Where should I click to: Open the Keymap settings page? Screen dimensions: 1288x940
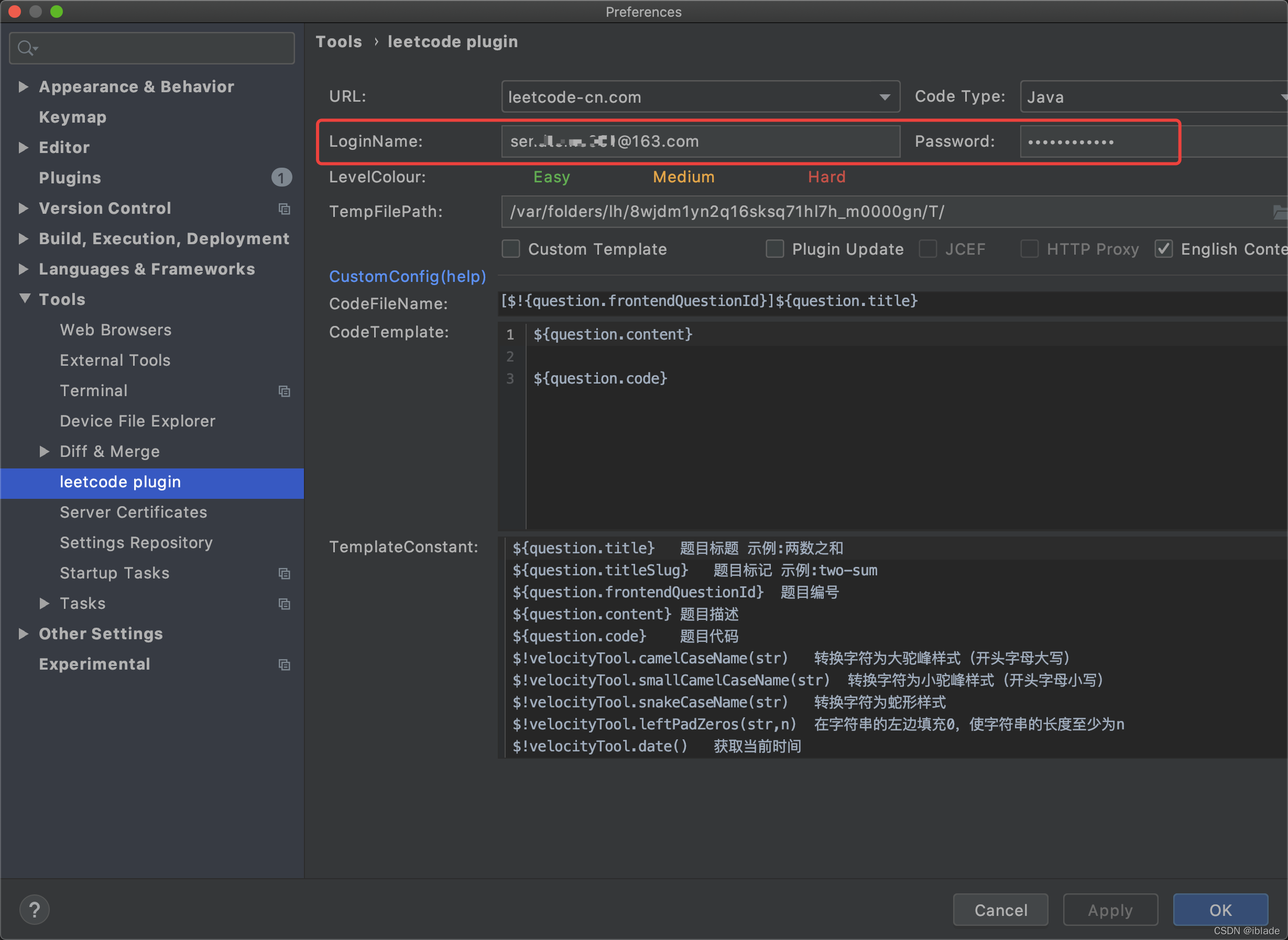[x=72, y=117]
